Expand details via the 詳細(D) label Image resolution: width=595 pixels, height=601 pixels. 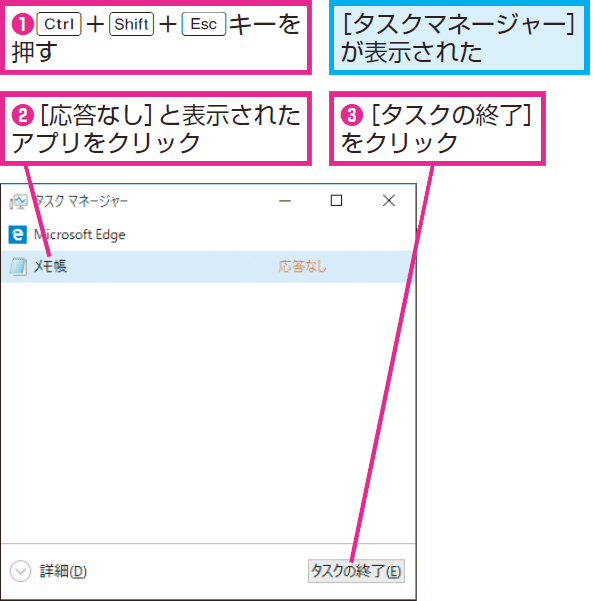63,571
